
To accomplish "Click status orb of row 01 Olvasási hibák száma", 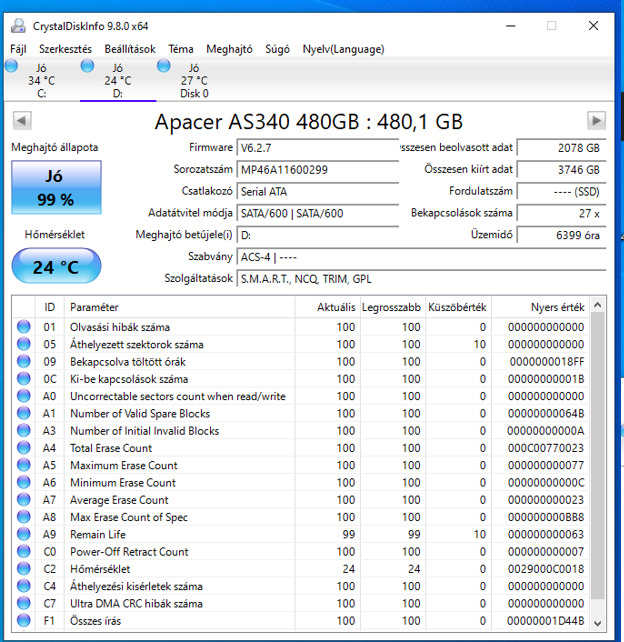I will coord(24,327).
